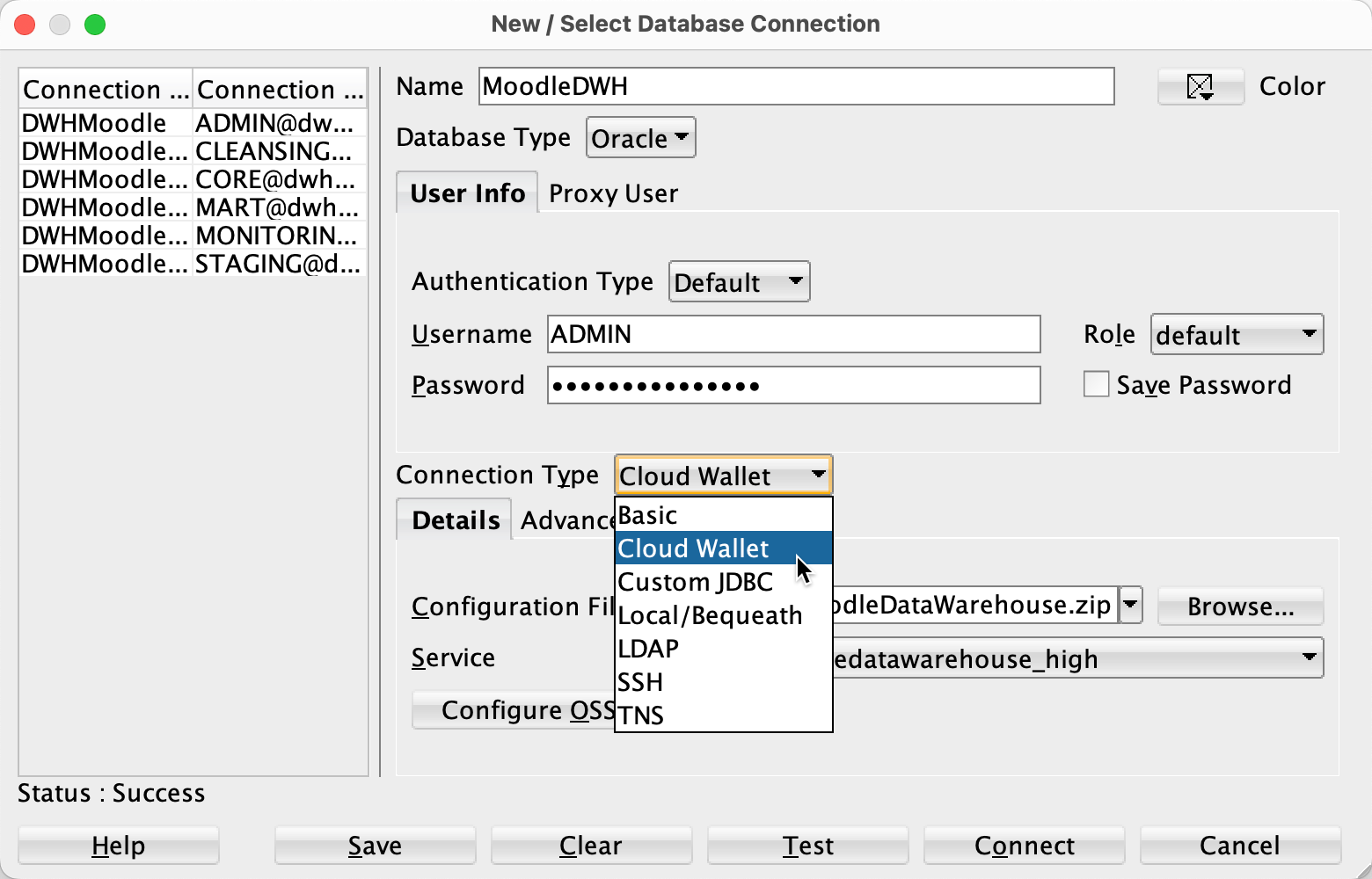Viewport: 1372px width, 879px height.
Task: Clear the connection form
Action: coord(591,846)
